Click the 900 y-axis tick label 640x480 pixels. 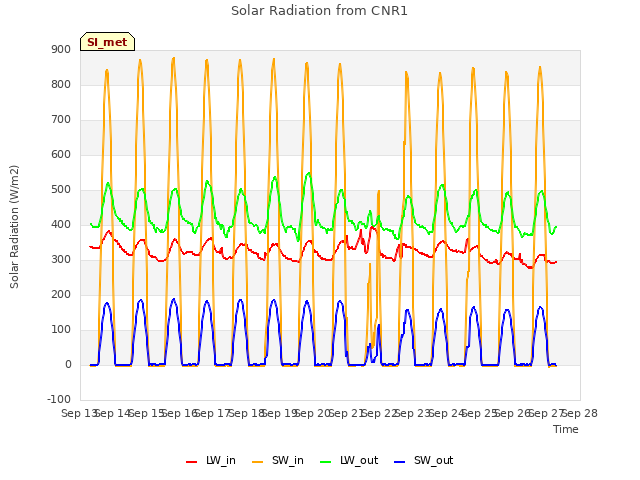61,49
